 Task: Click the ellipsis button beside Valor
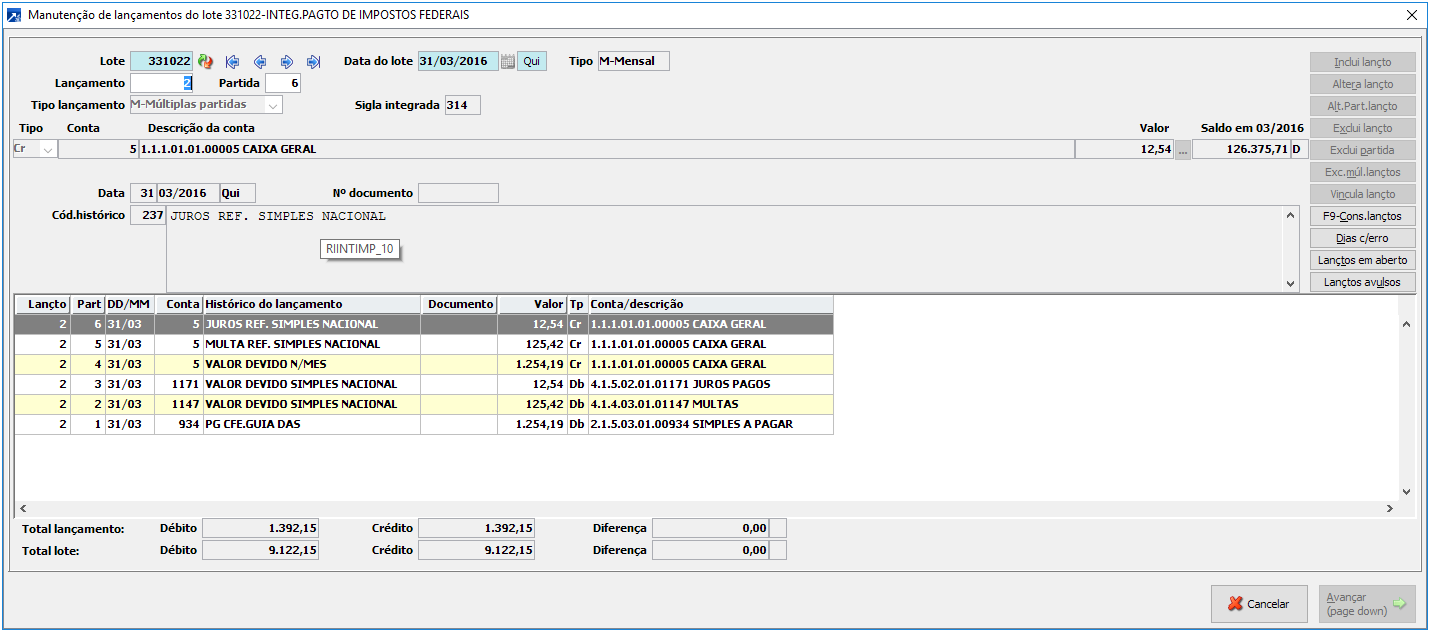tap(1183, 150)
